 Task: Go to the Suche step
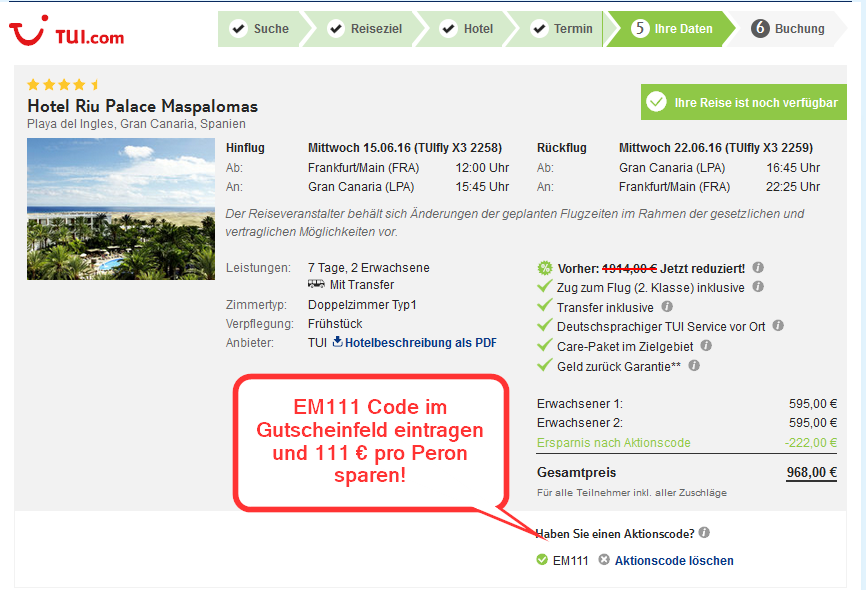coord(260,29)
